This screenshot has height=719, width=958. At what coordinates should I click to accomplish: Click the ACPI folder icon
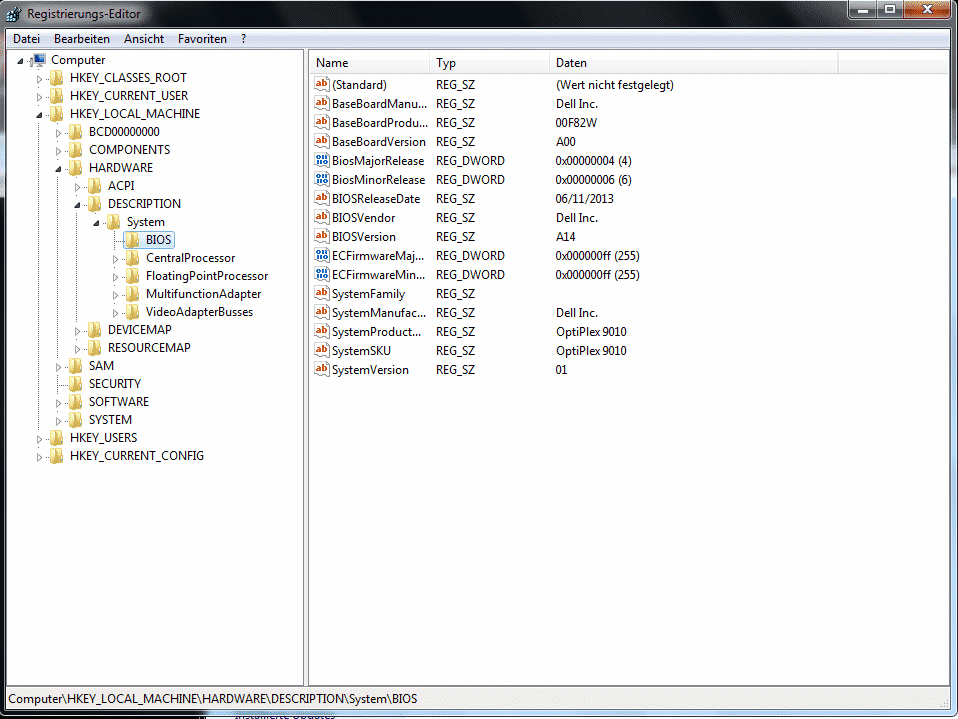coord(95,186)
